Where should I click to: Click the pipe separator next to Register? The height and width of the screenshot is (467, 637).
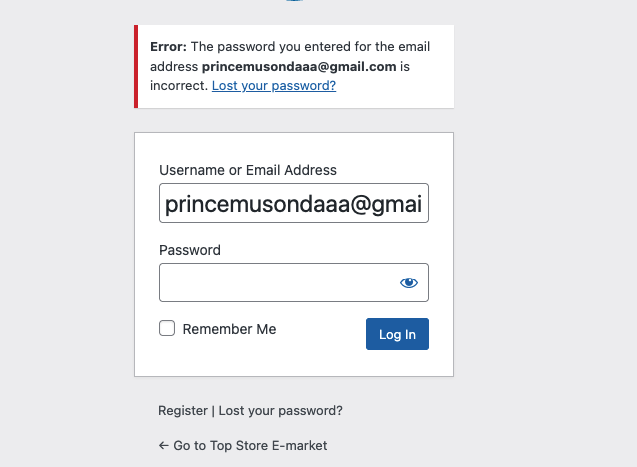coord(213,411)
